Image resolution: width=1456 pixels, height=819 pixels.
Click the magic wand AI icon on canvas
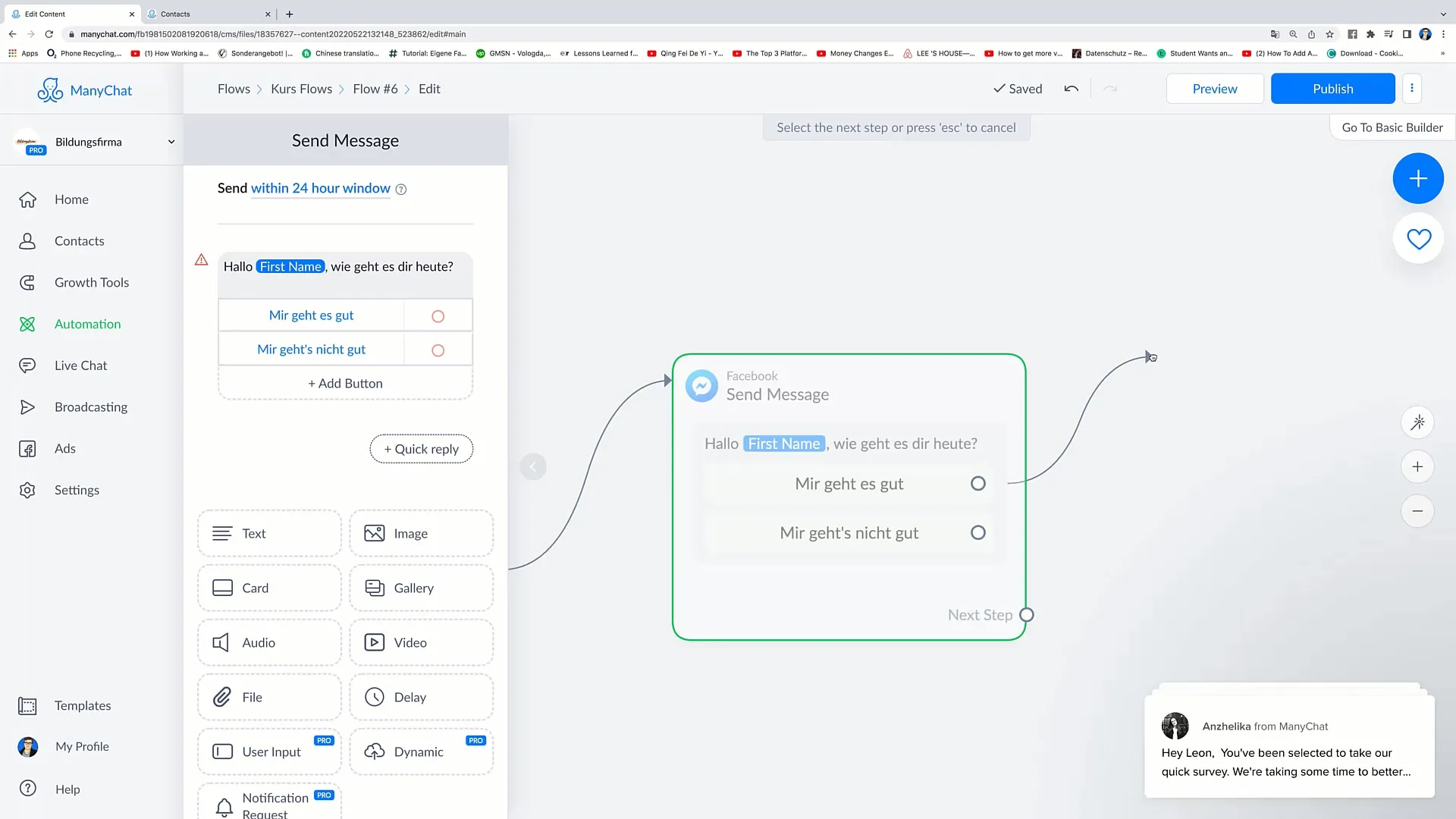tap(1419, 422)
